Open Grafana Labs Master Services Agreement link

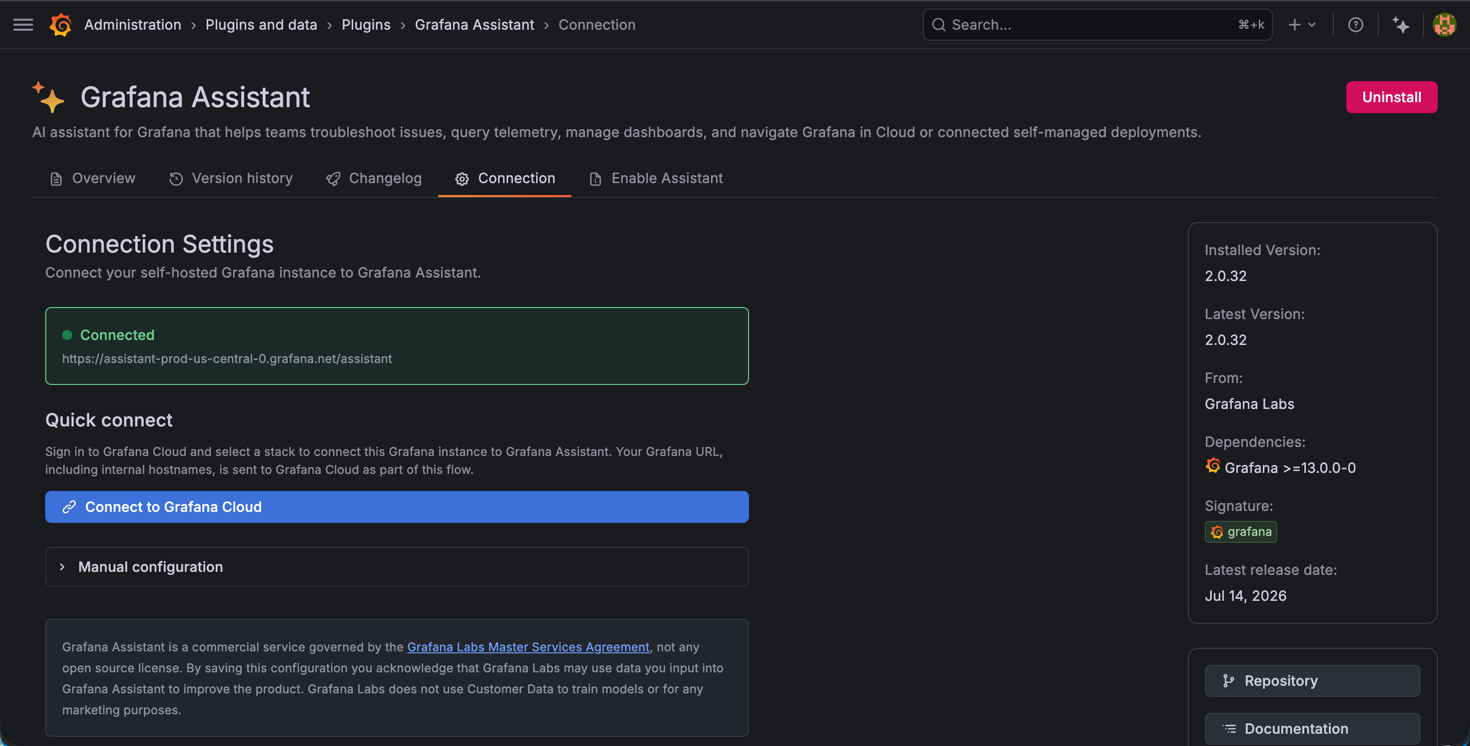[x=528, y=647]
